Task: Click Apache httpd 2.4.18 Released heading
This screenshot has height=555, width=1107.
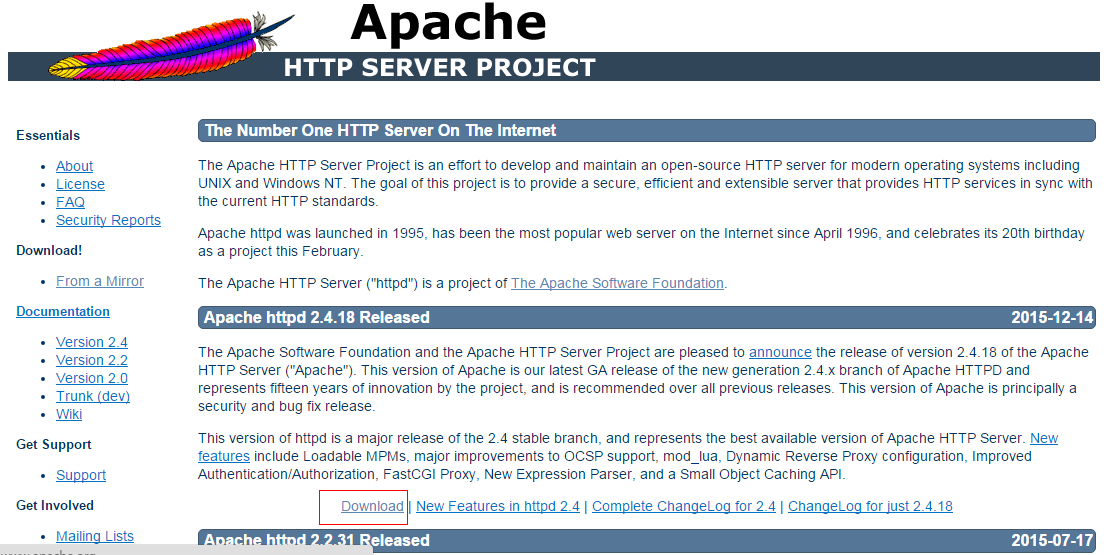Action: click(317, 318)
